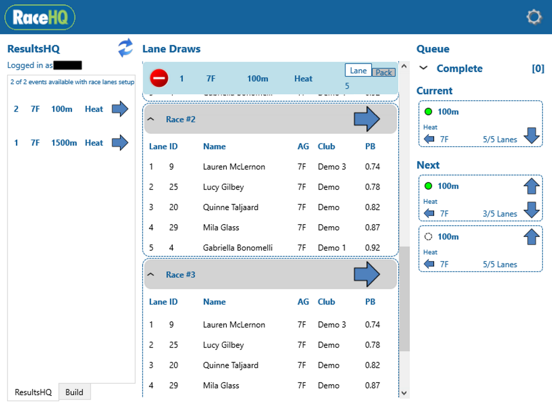Click PB 0.92 for Gabriella Bonomelli
The image size is (552, 414).
(x=372, y=247)
